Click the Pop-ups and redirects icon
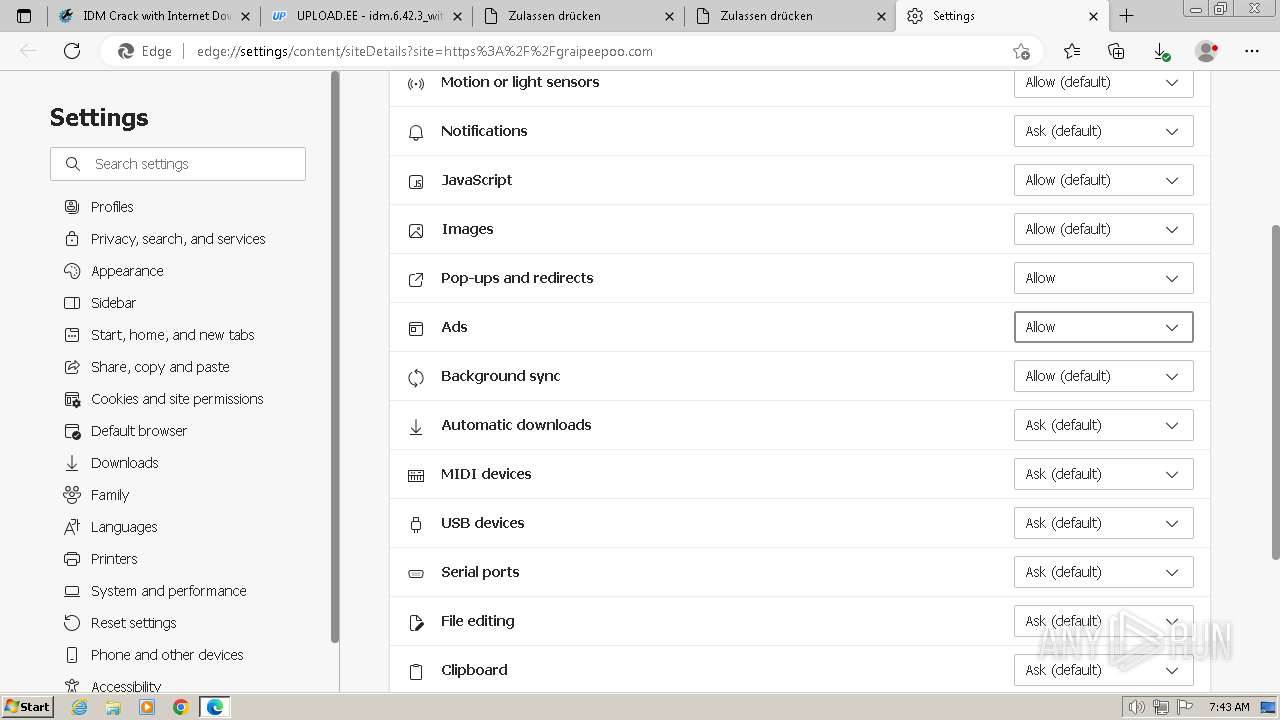Image resolution: width=1280 pixels, height=720 pixels. (416, 279)
